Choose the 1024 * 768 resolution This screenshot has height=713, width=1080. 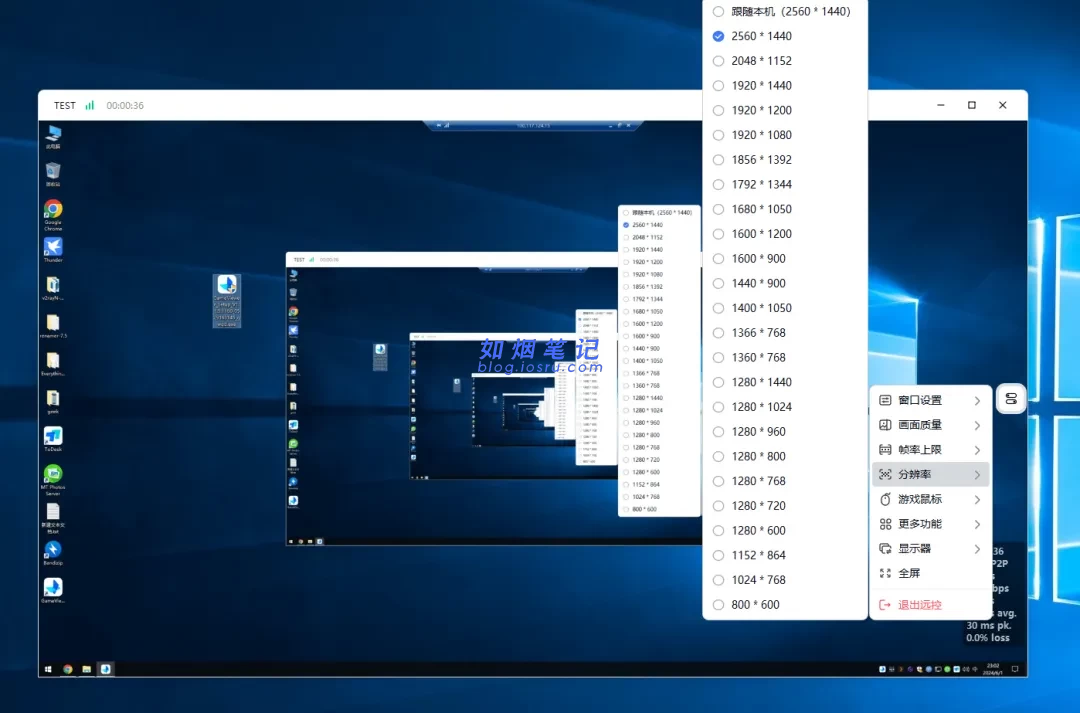785,580
